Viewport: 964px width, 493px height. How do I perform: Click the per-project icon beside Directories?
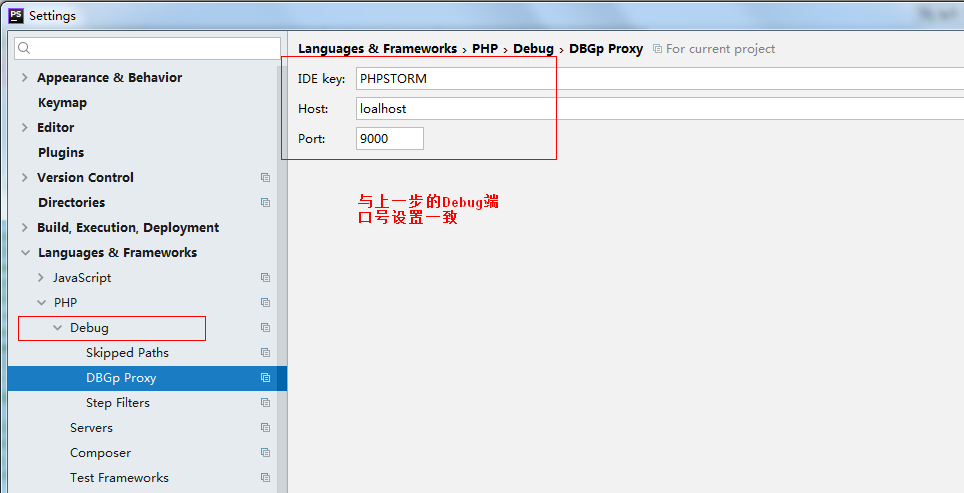[x=265, y=203]
